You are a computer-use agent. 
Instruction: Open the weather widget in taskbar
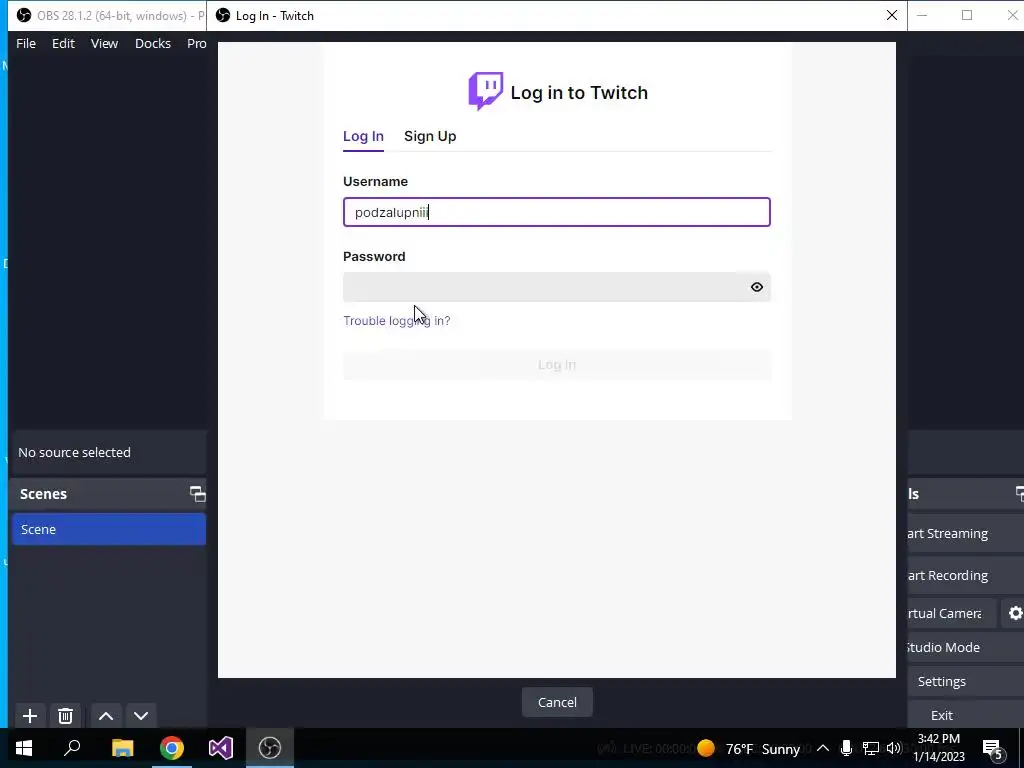click(x=748, y=748)
